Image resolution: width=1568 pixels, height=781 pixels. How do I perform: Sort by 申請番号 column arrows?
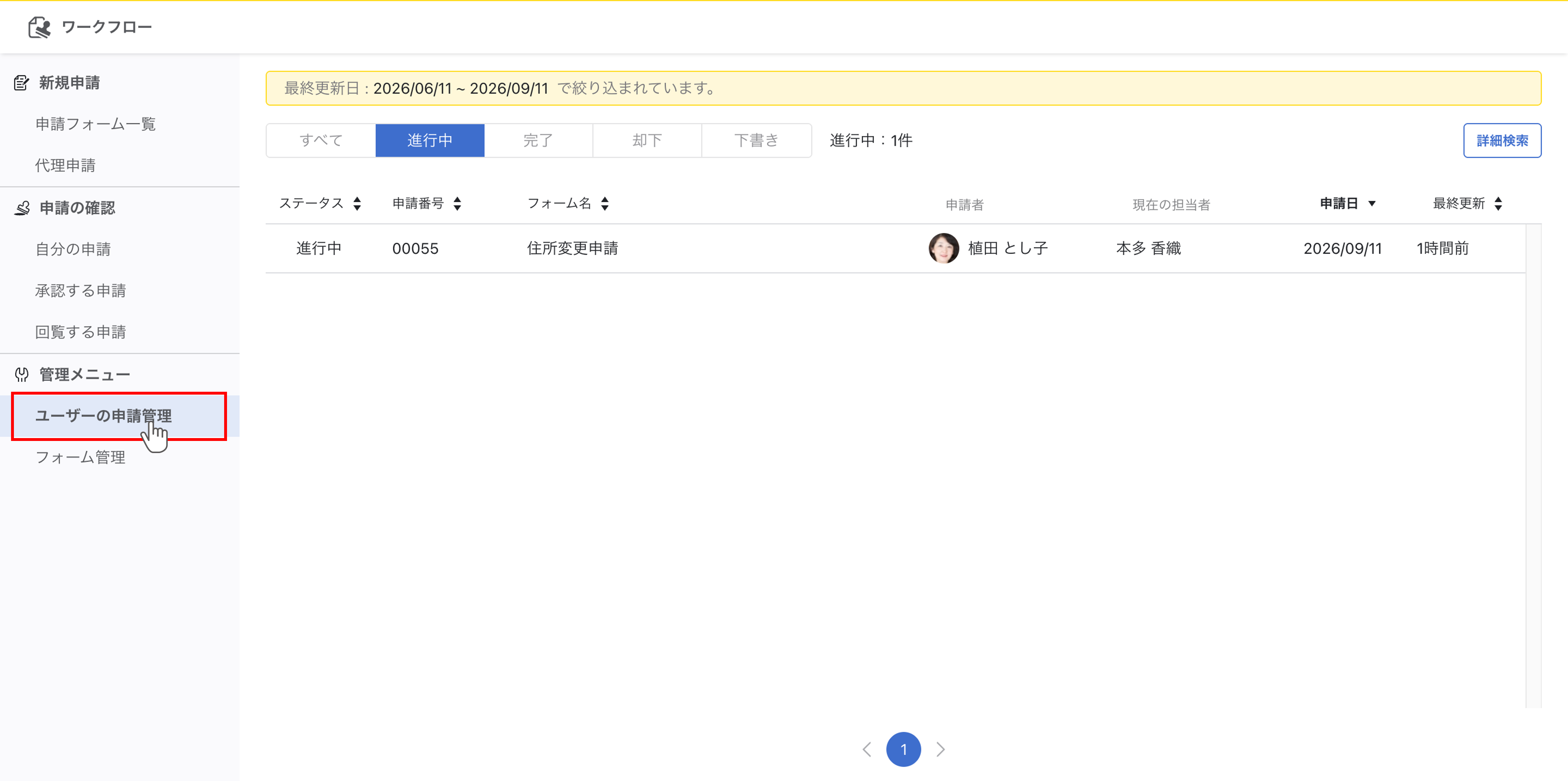pos(457,204)
